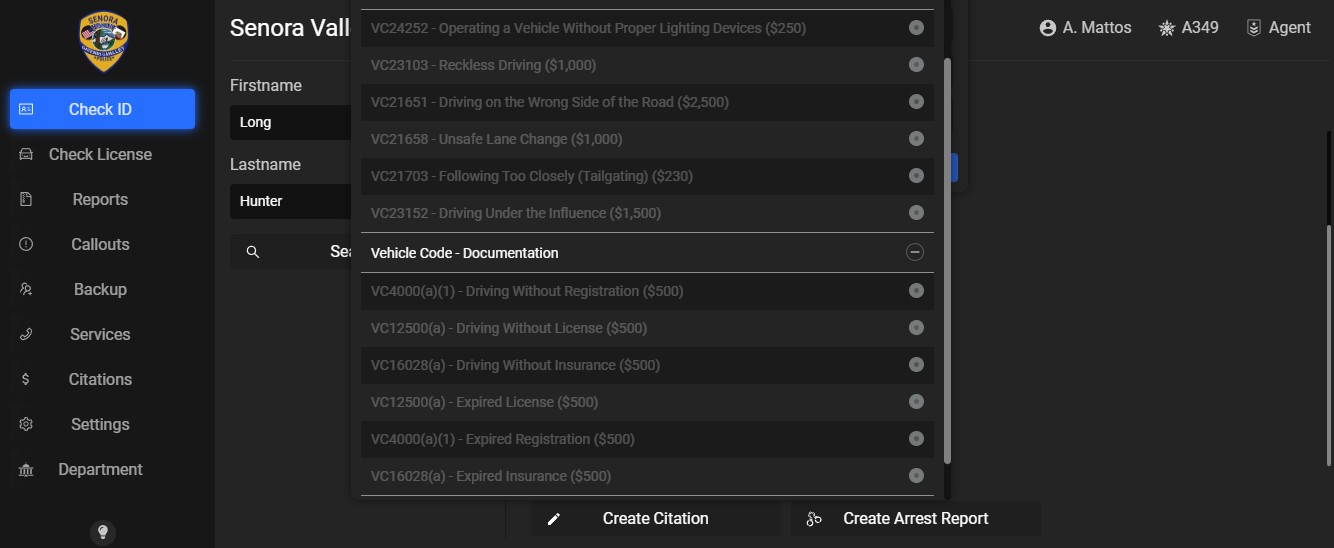Click the Agent rank insignia icon
Screen dimensions: 1334x548
[x=1253, y=28]
